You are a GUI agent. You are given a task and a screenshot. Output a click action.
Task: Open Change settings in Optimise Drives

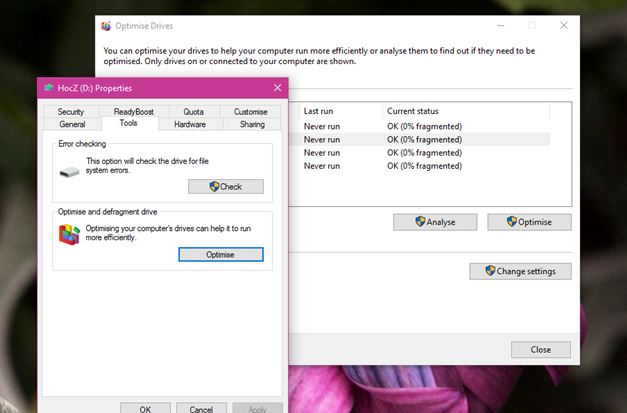pyautogui.click(x=520, y=271)
